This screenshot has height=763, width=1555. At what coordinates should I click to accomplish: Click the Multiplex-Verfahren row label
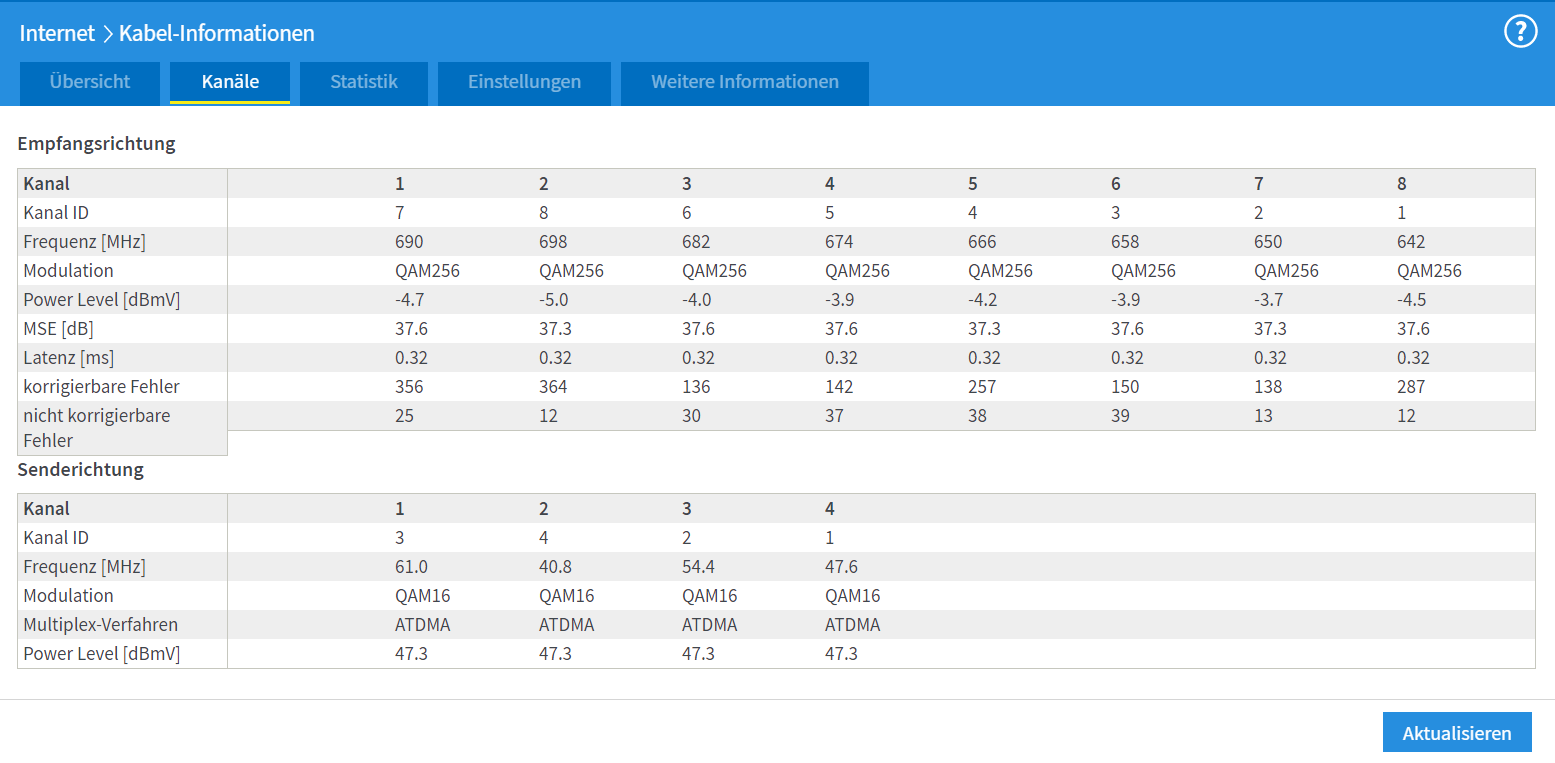click(100, 625)
